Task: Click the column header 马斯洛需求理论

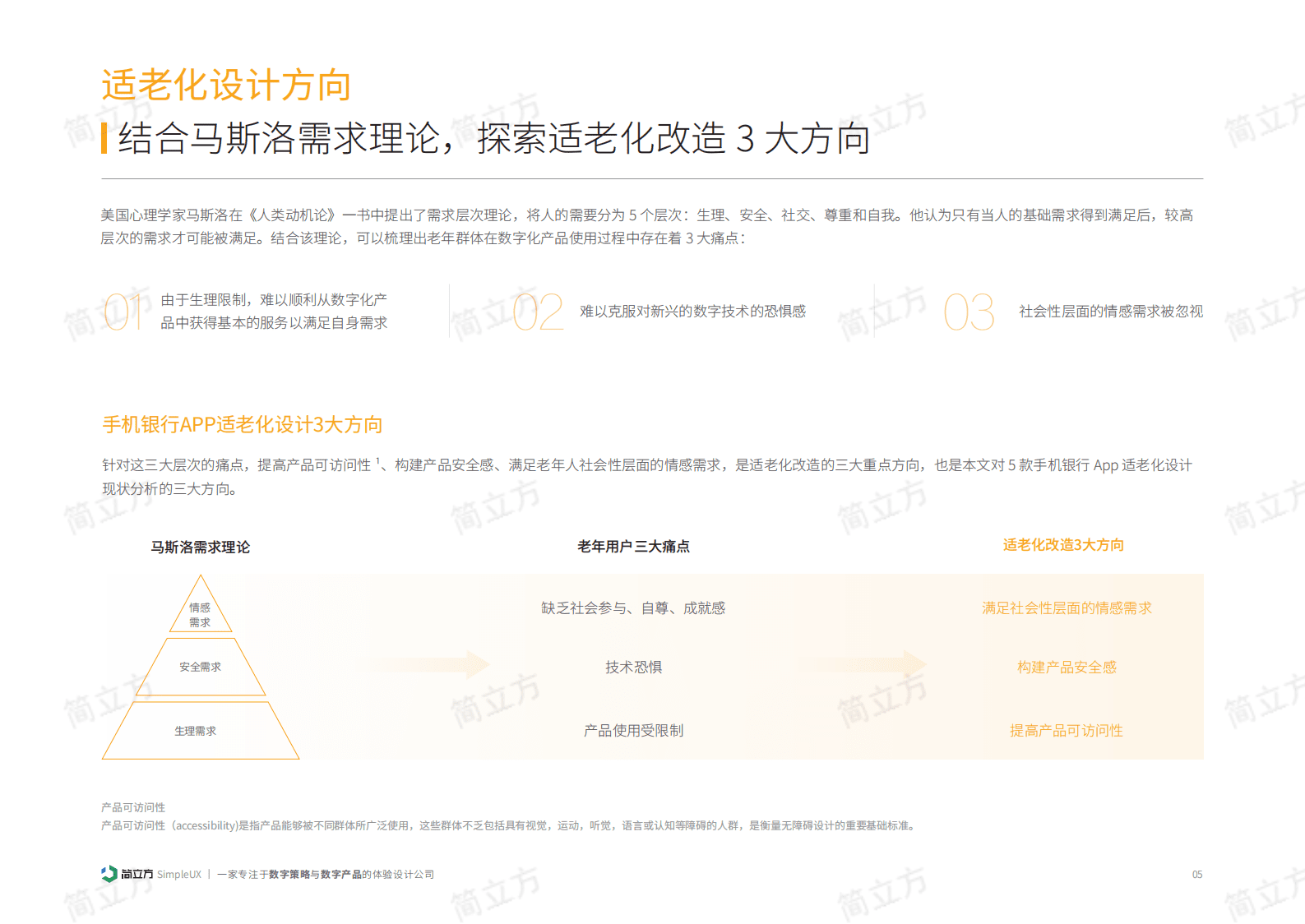Action: [x=201, y=547]
